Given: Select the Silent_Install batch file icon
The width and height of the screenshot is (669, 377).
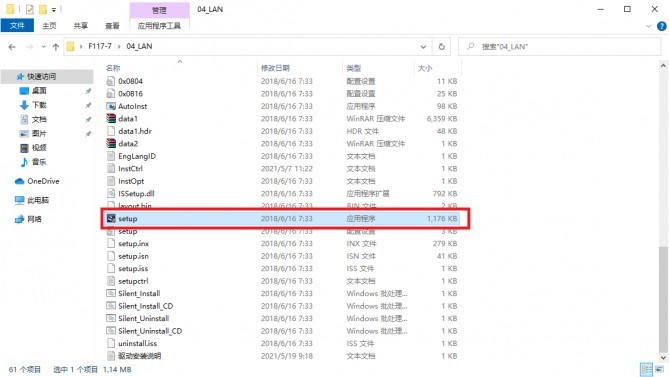Looking at the screenshot, I should point(111,293).
